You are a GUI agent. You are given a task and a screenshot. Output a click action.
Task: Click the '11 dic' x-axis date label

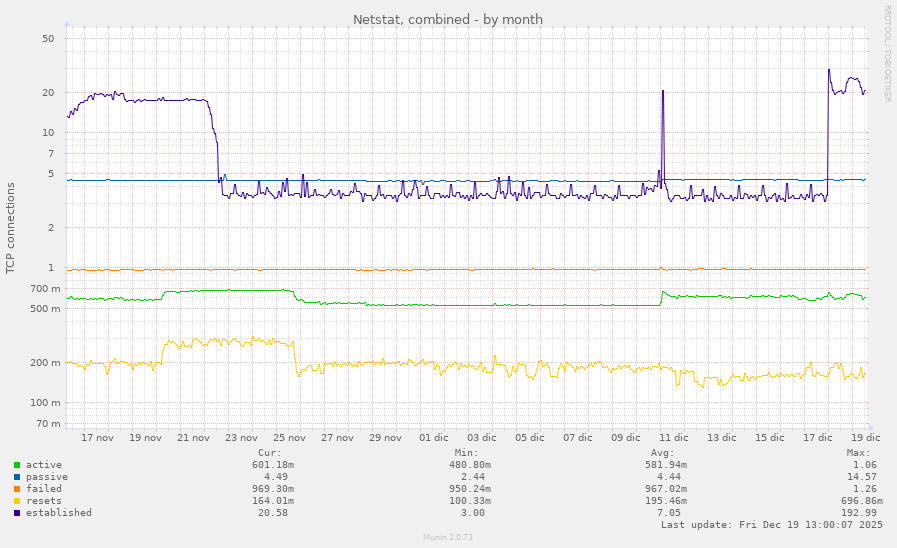(x=674, y=438)
